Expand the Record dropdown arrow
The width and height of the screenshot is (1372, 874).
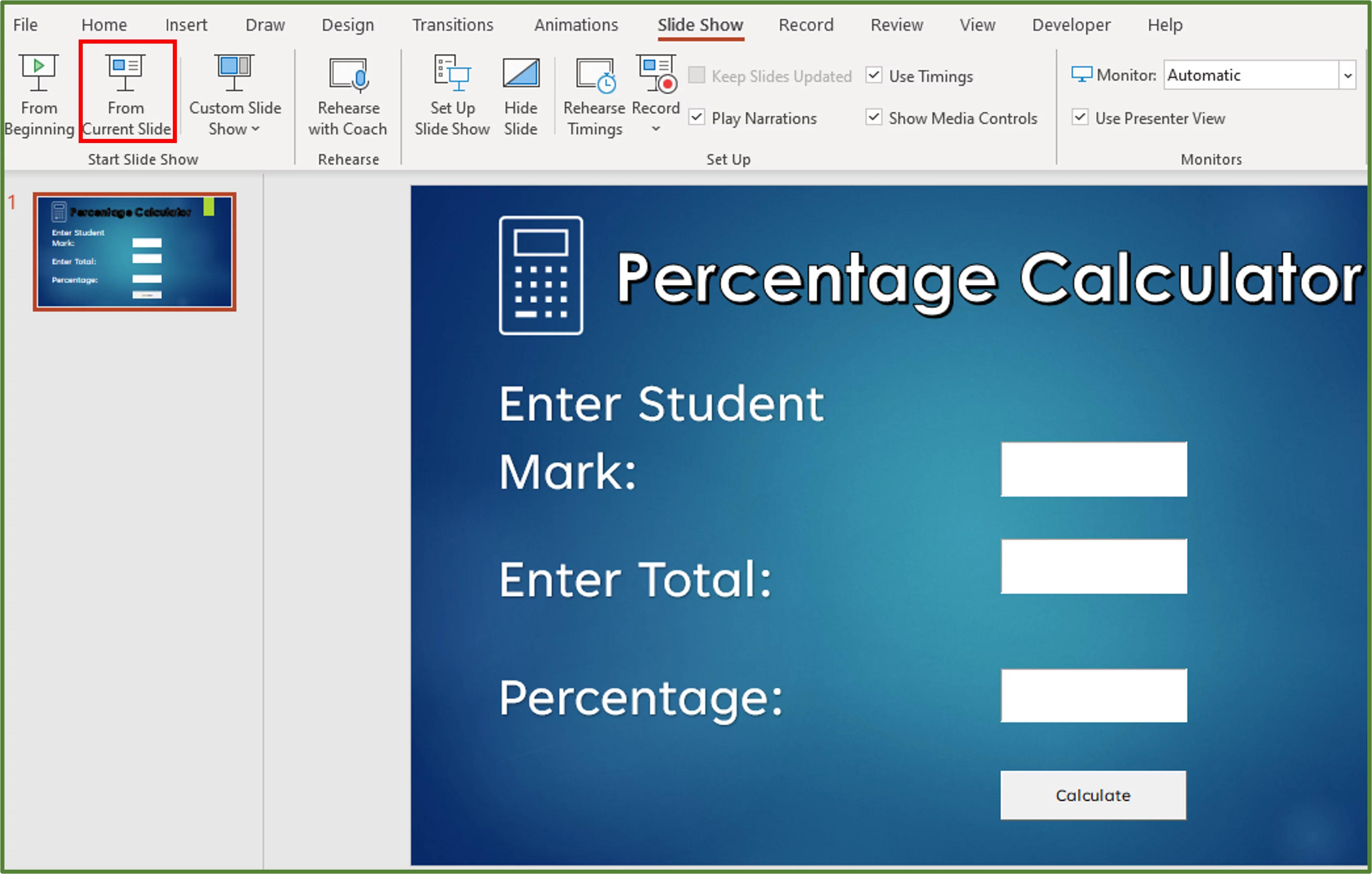pyautogui.click(x=655, y=129)
